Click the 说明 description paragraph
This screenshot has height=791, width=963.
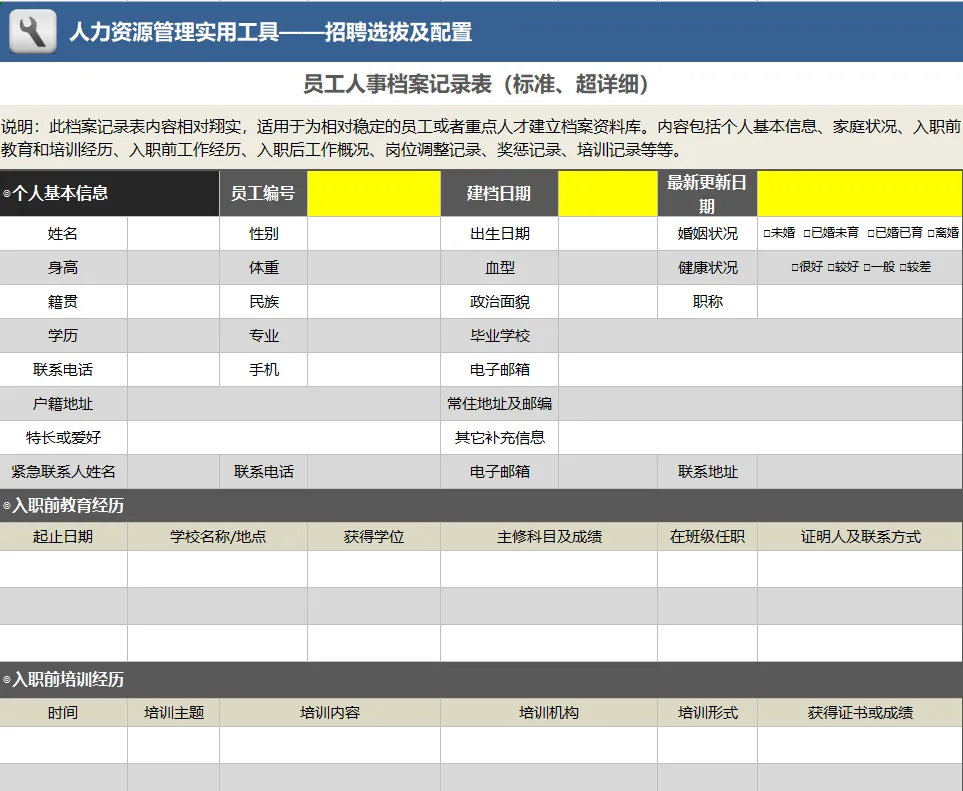pos(481,138)
